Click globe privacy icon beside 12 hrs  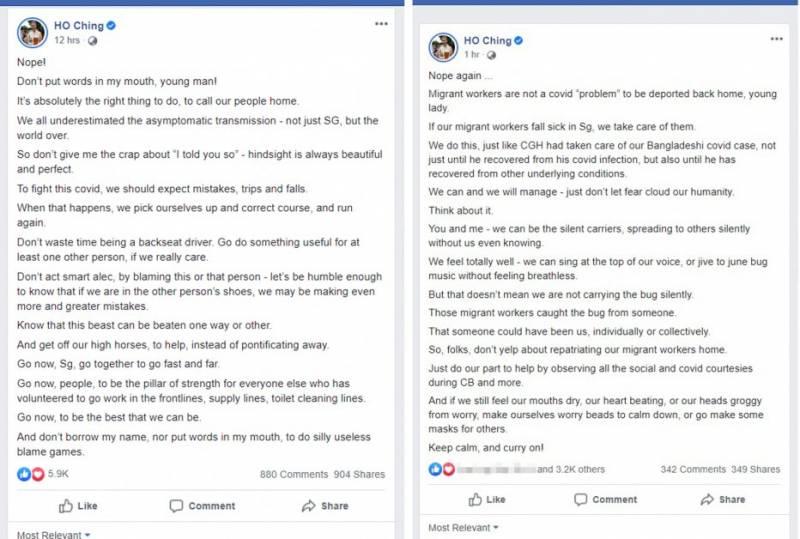coord(93,41)
